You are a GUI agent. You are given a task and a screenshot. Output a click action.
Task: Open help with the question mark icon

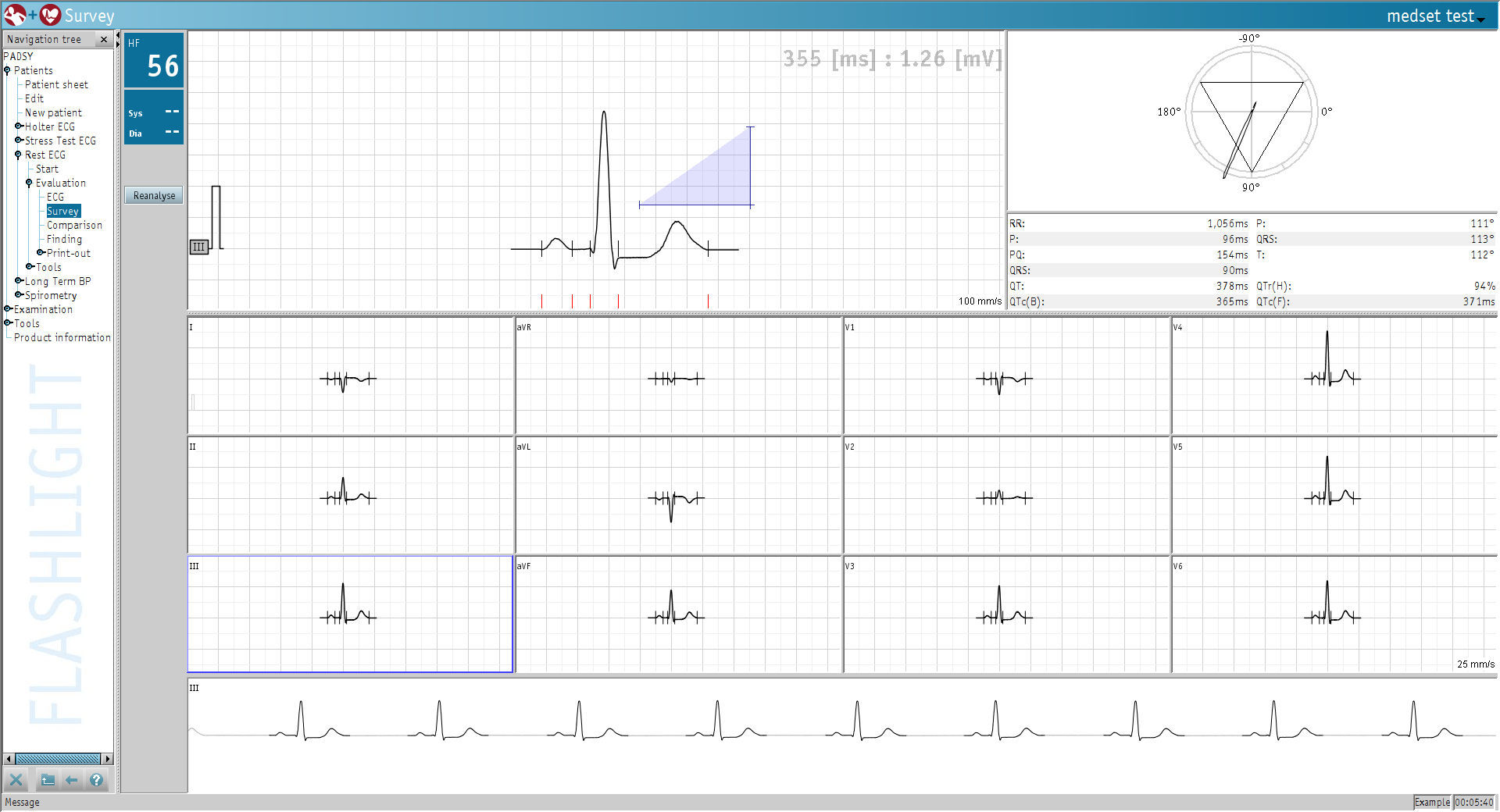click(x=96, y=780)
